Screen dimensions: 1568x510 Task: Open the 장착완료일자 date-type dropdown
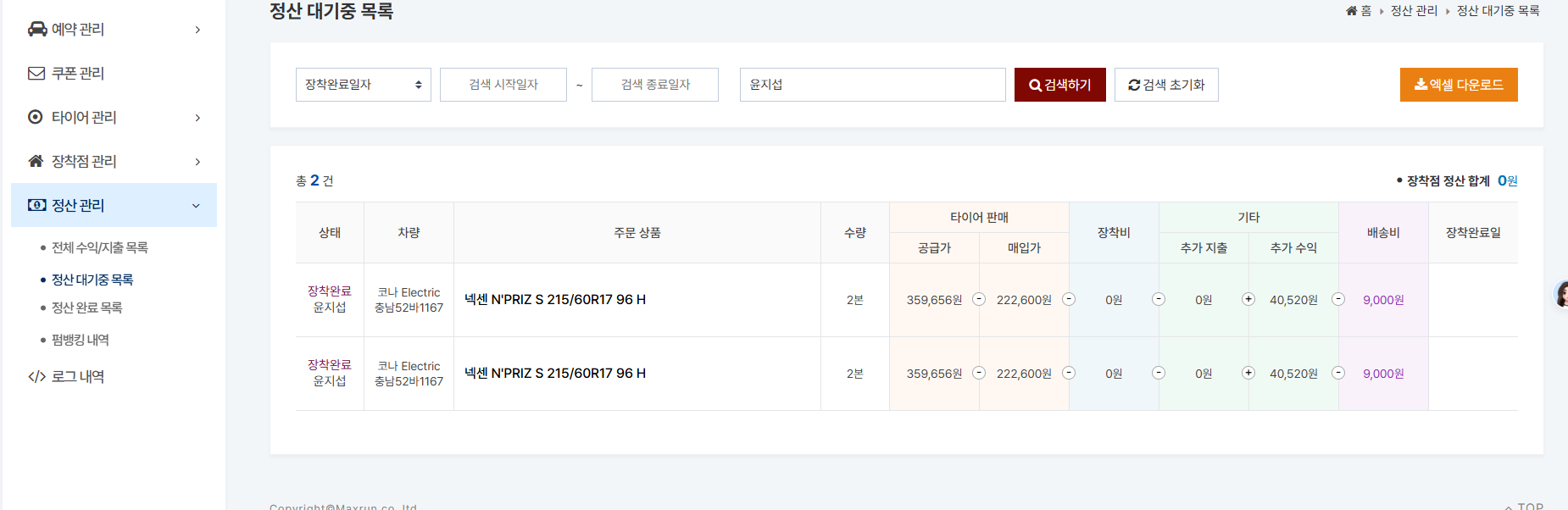pos(363,85)
